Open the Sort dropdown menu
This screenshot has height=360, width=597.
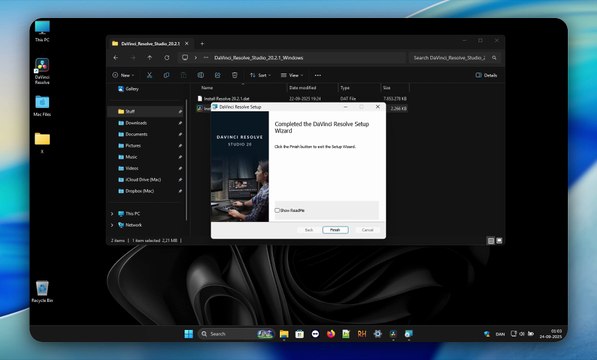coord(260,75)
